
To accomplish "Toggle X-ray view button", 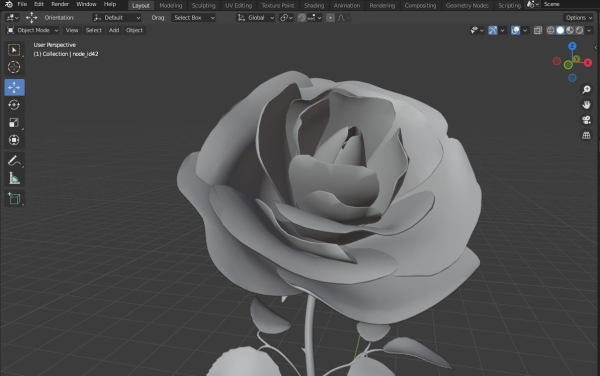I will pos(538,30).
